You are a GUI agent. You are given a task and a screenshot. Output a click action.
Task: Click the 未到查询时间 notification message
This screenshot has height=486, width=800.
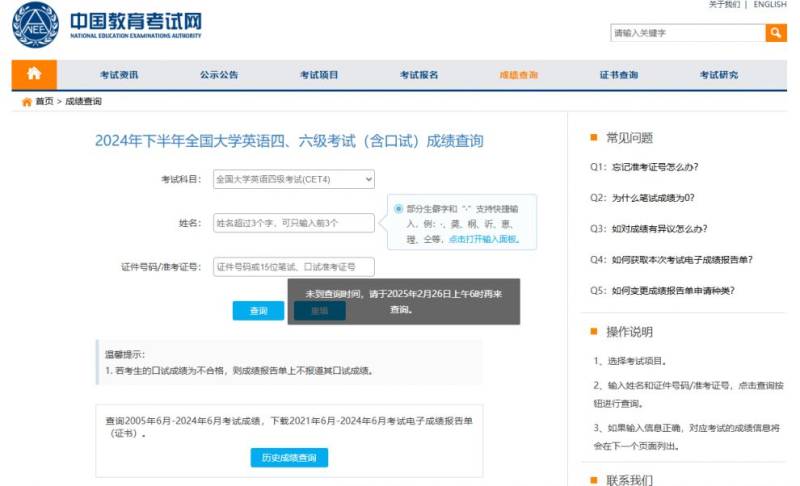click(404, 301)
